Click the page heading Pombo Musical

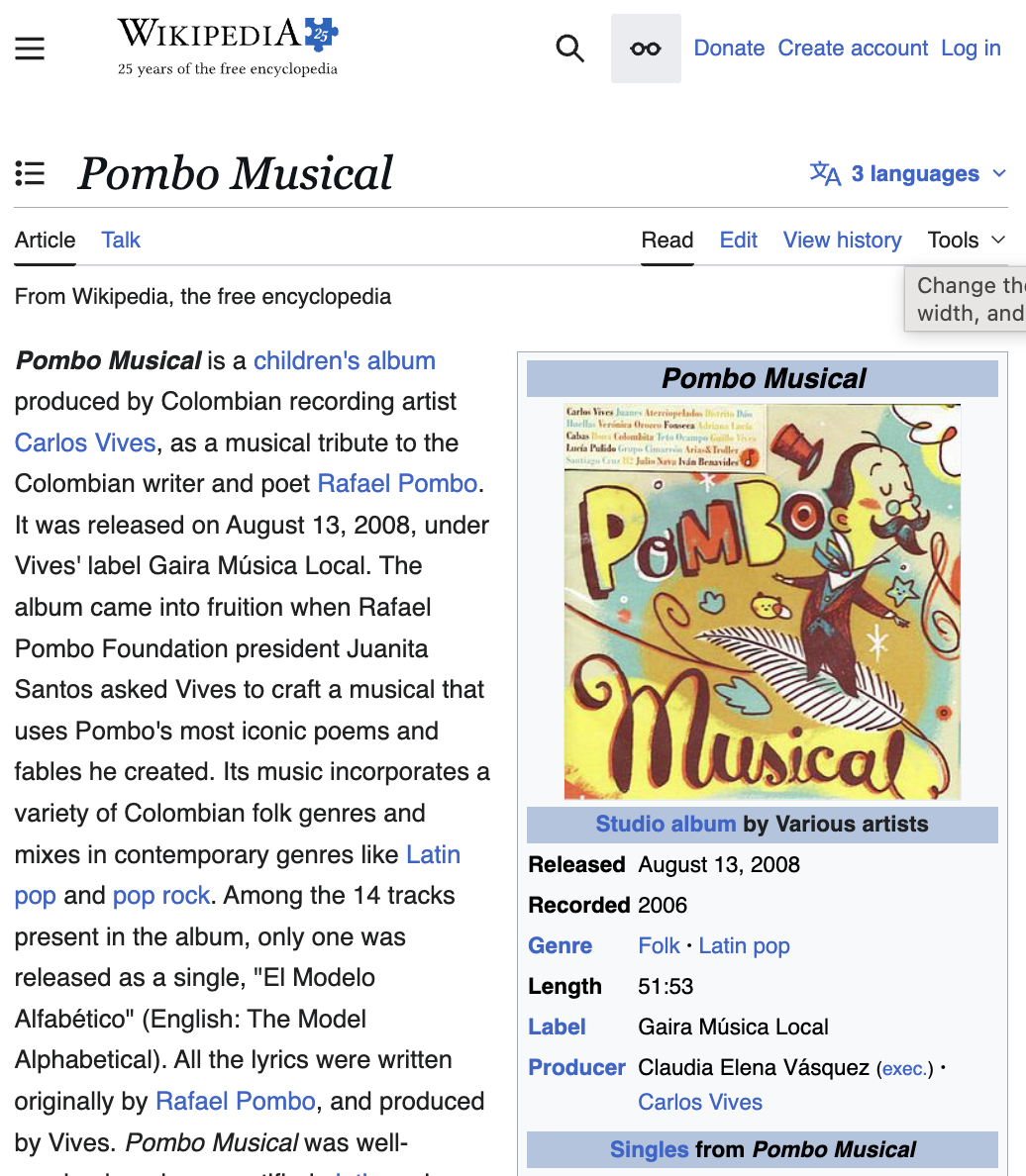click(236, 173)
